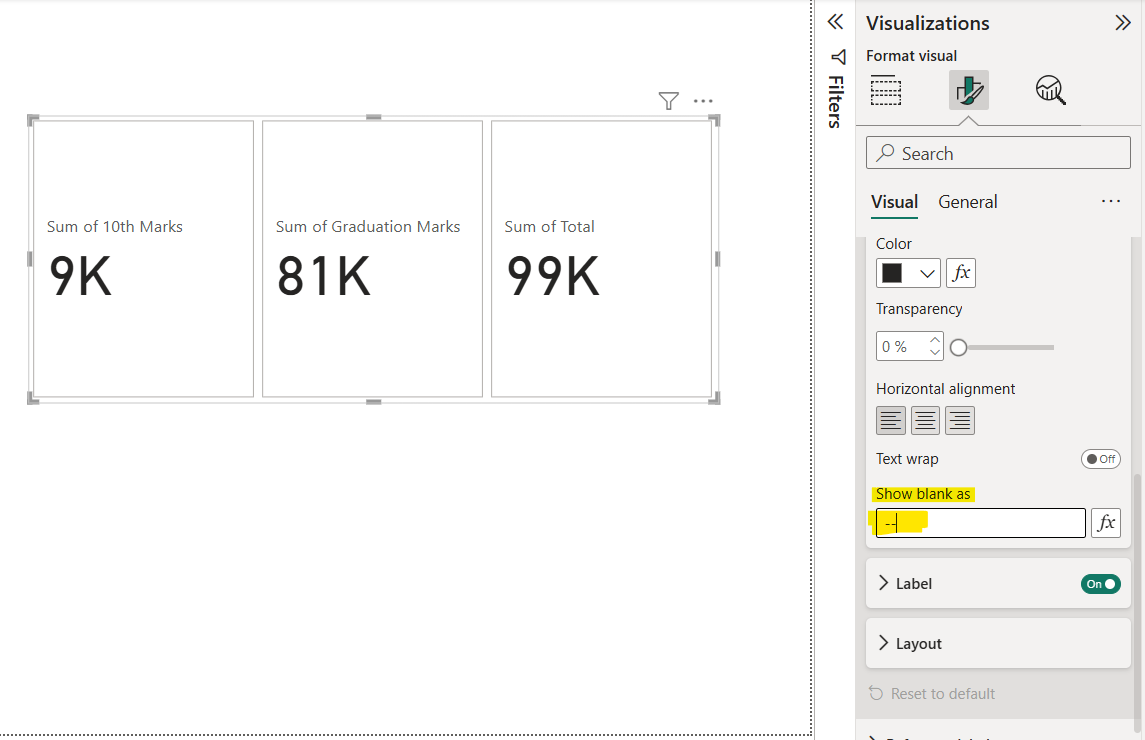Click the filter funnel icon above visual
This screenshot has width=1145, height=740.
tap(668, 101)
